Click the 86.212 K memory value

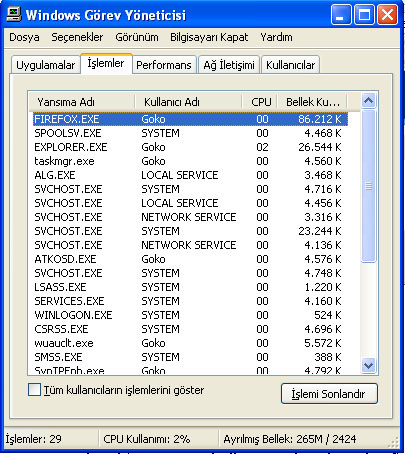[320, 119]
